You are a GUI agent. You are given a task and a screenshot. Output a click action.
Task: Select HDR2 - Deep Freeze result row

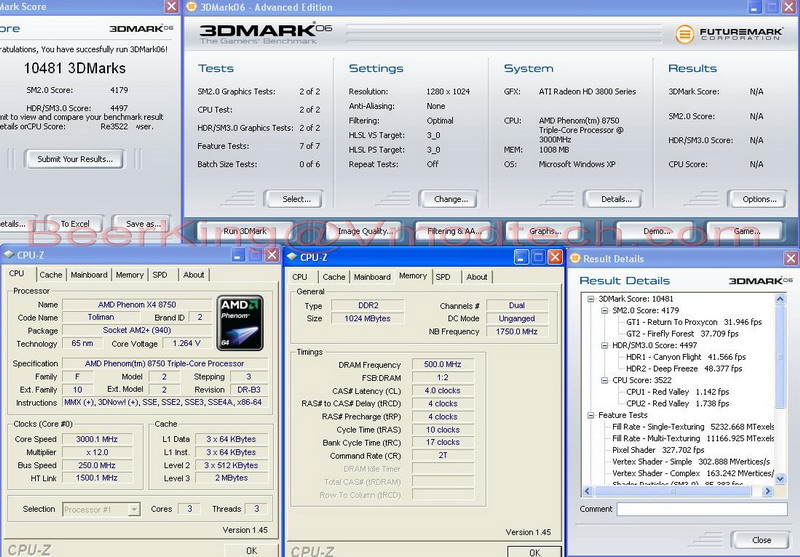[x=684, y=369]
